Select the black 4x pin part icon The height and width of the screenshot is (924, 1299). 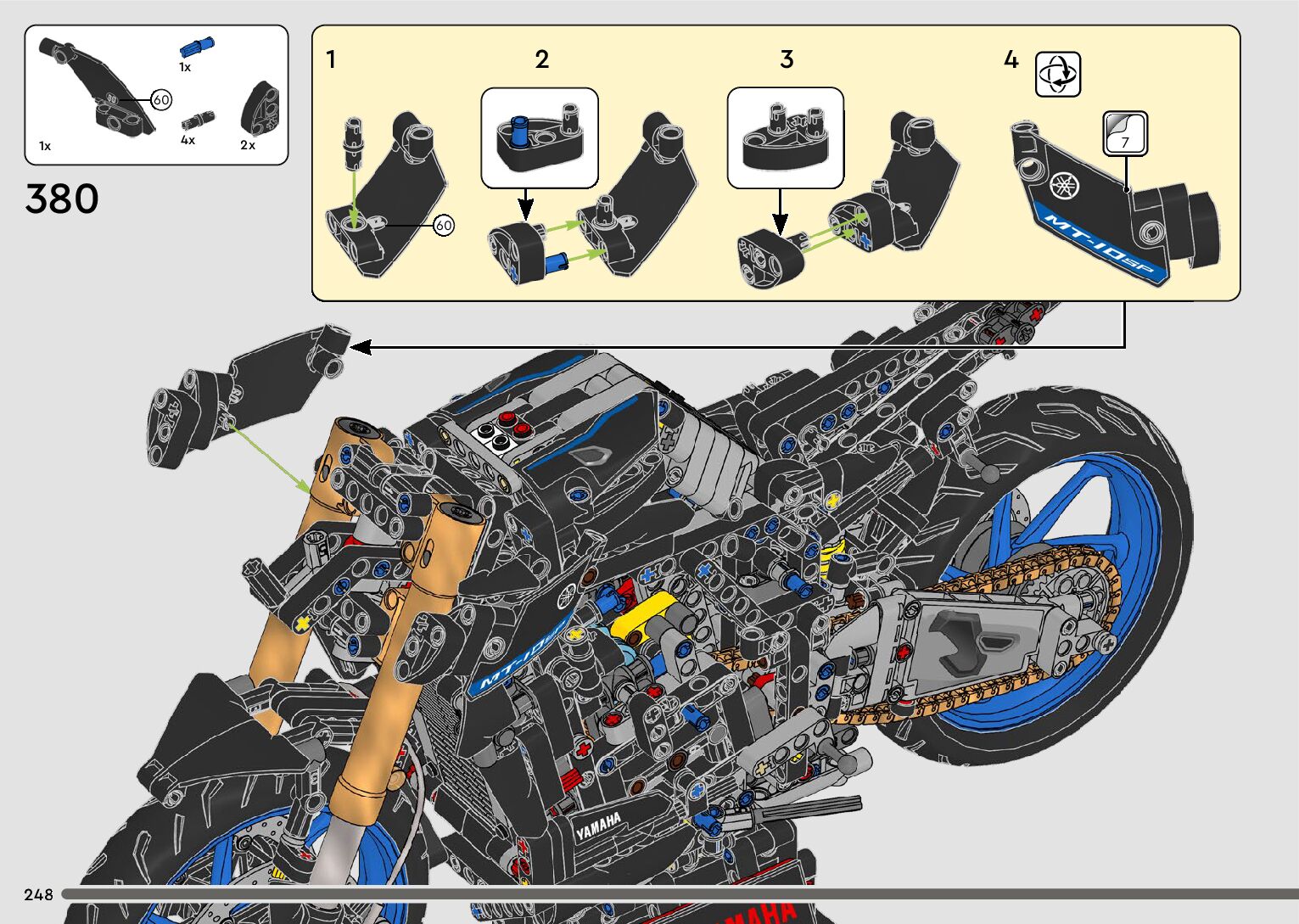click(199, 120)
